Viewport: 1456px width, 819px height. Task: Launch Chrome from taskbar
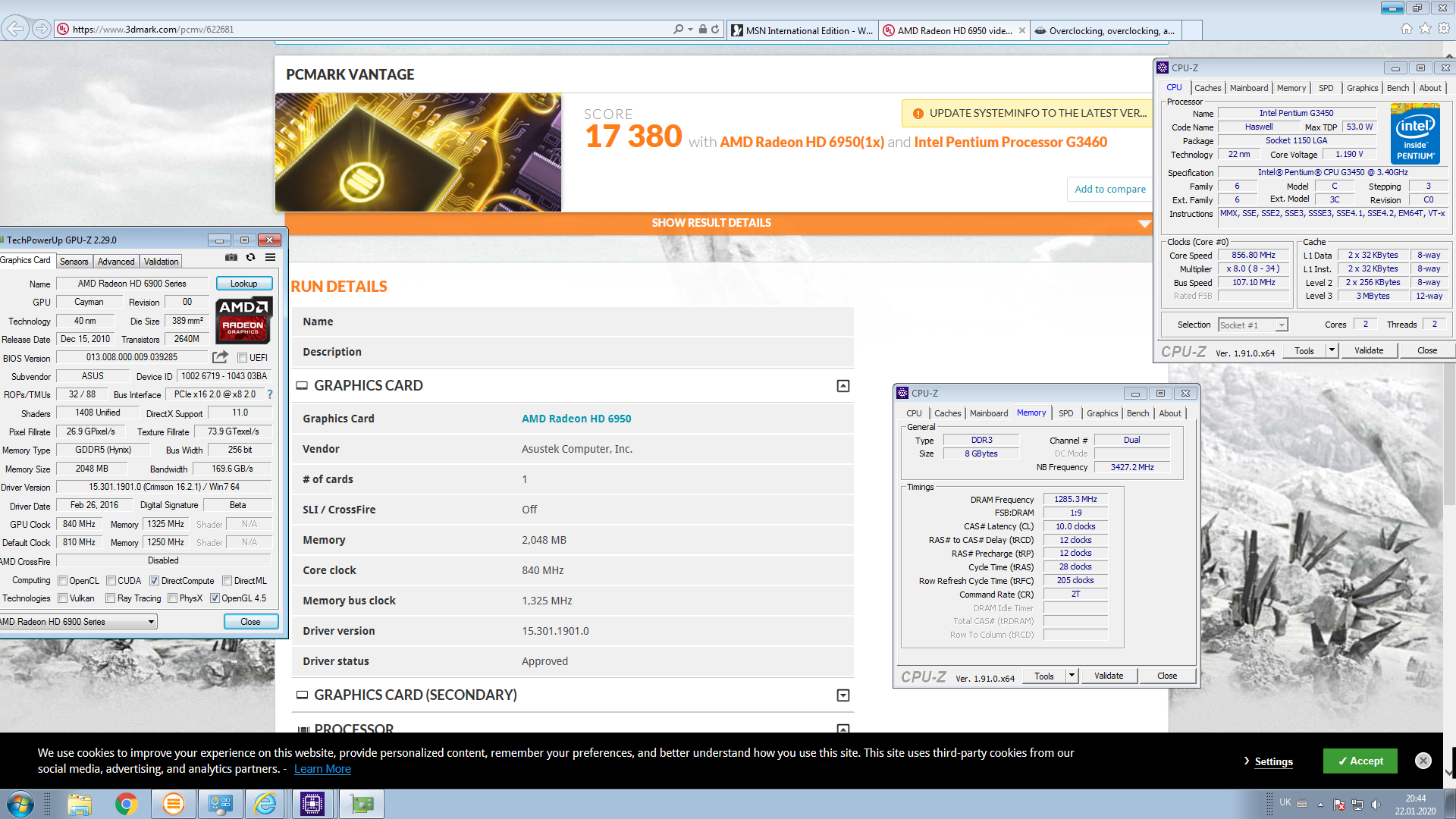click(127, 804)
